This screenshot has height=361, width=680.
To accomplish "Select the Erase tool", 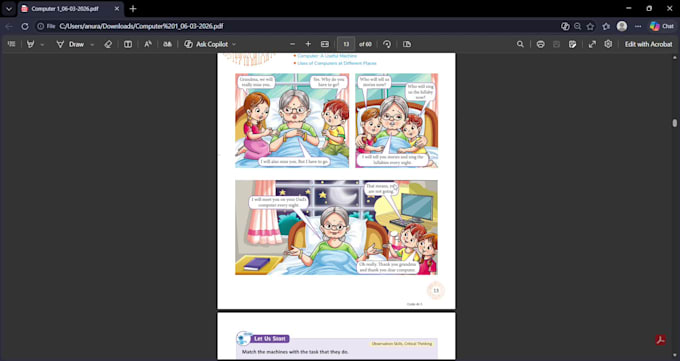I will 108,44.
